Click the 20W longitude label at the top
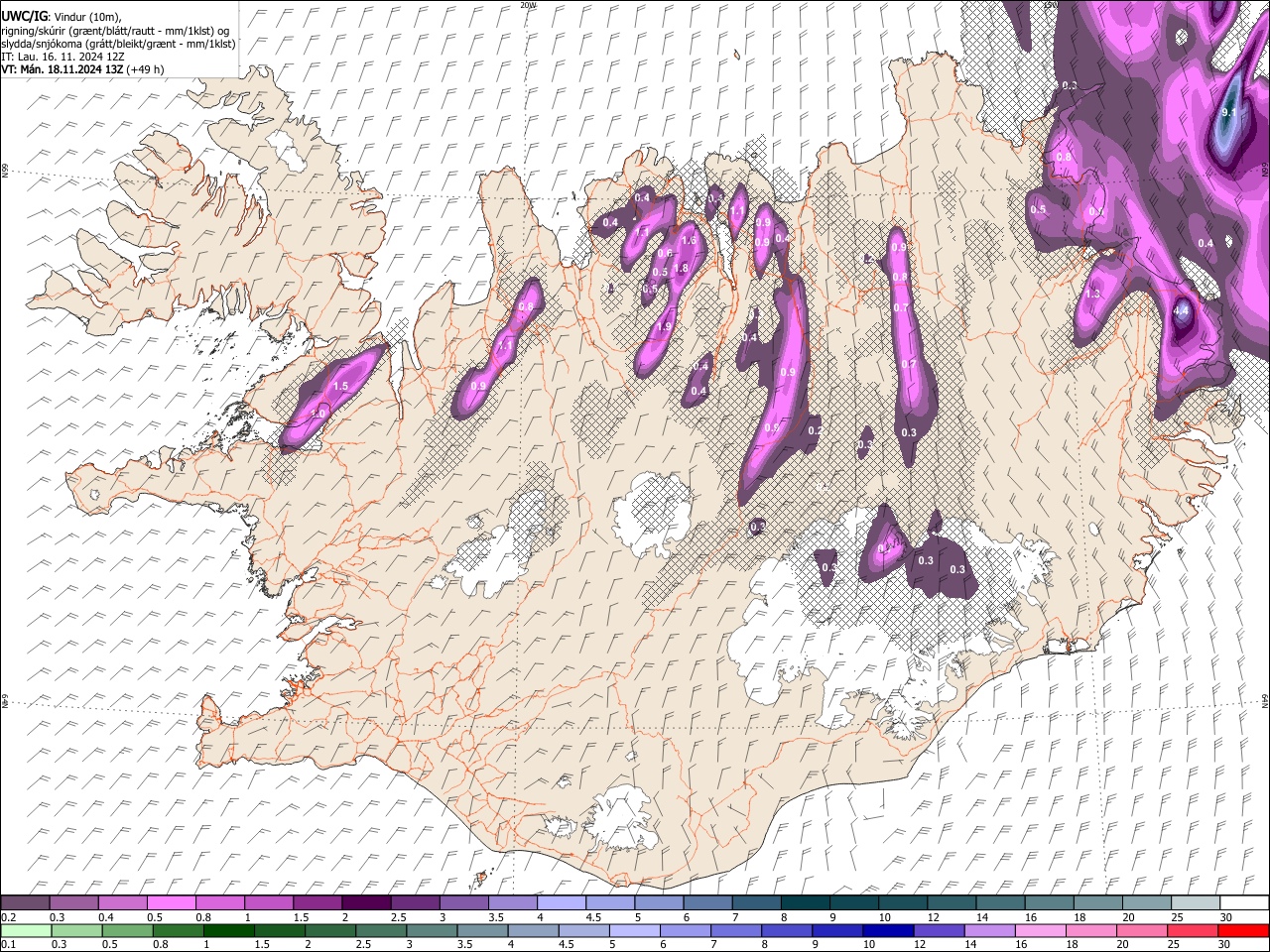The width and height of the screenshot is (1270, 952). [527, 5]
